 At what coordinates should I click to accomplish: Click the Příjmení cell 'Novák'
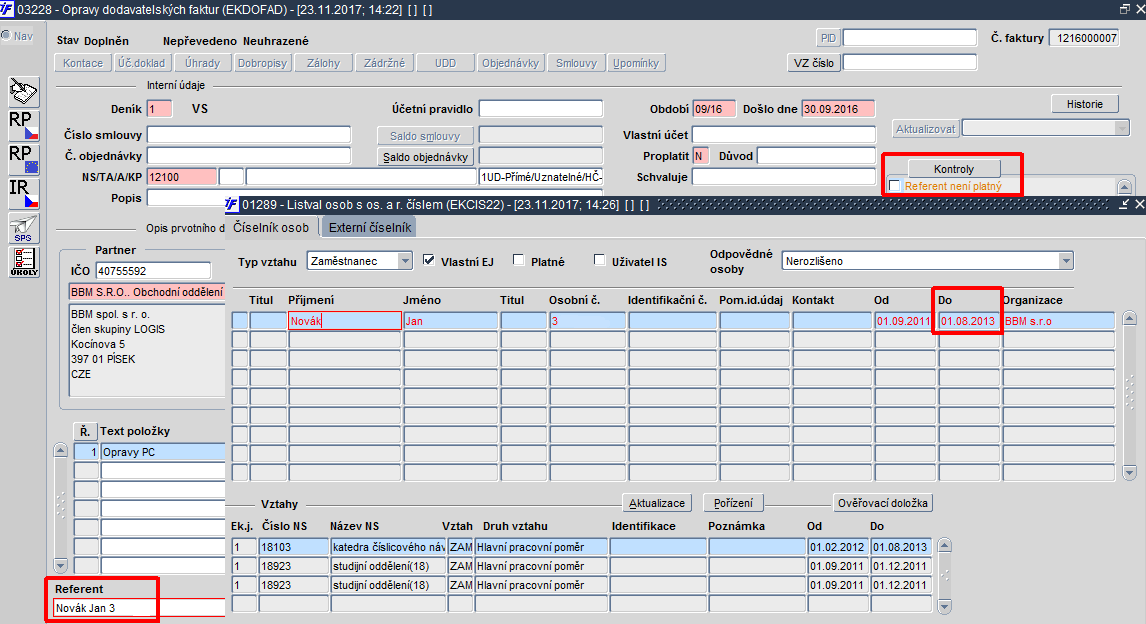click(x=344, y=321)
